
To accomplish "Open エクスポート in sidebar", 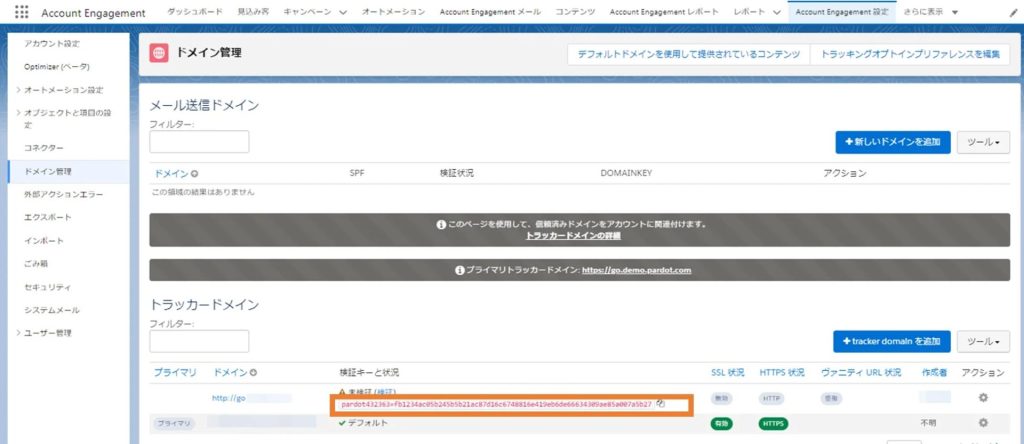I will pyautogui.click(x=48, y=217).
